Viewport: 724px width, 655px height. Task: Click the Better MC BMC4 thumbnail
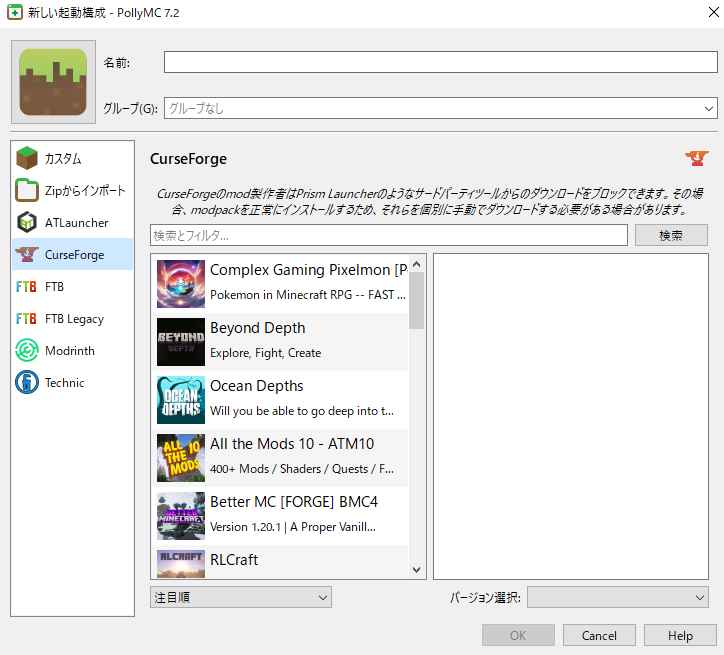[181, 516]
